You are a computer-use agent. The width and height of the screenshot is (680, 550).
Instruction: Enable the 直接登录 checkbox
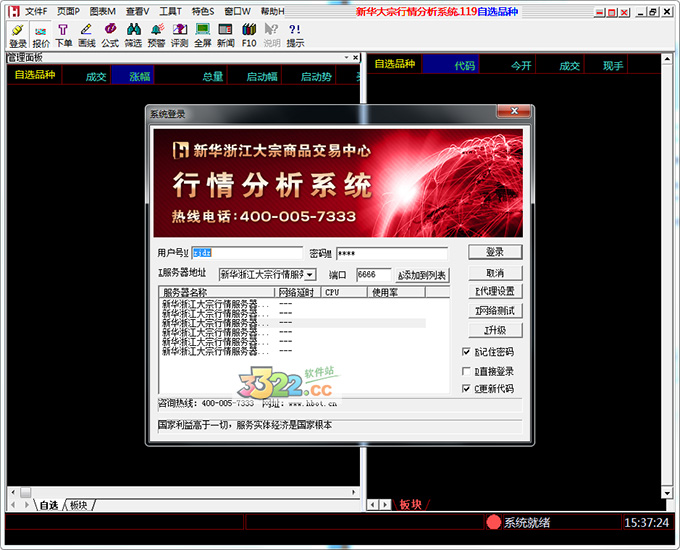(x=466, y=371)
